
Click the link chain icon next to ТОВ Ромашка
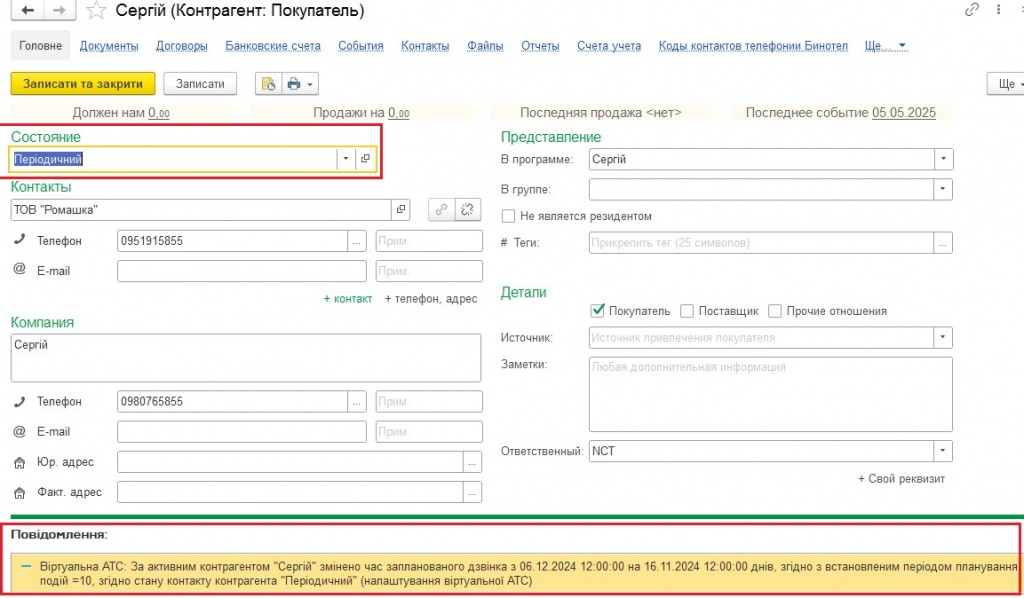point(440,209)
